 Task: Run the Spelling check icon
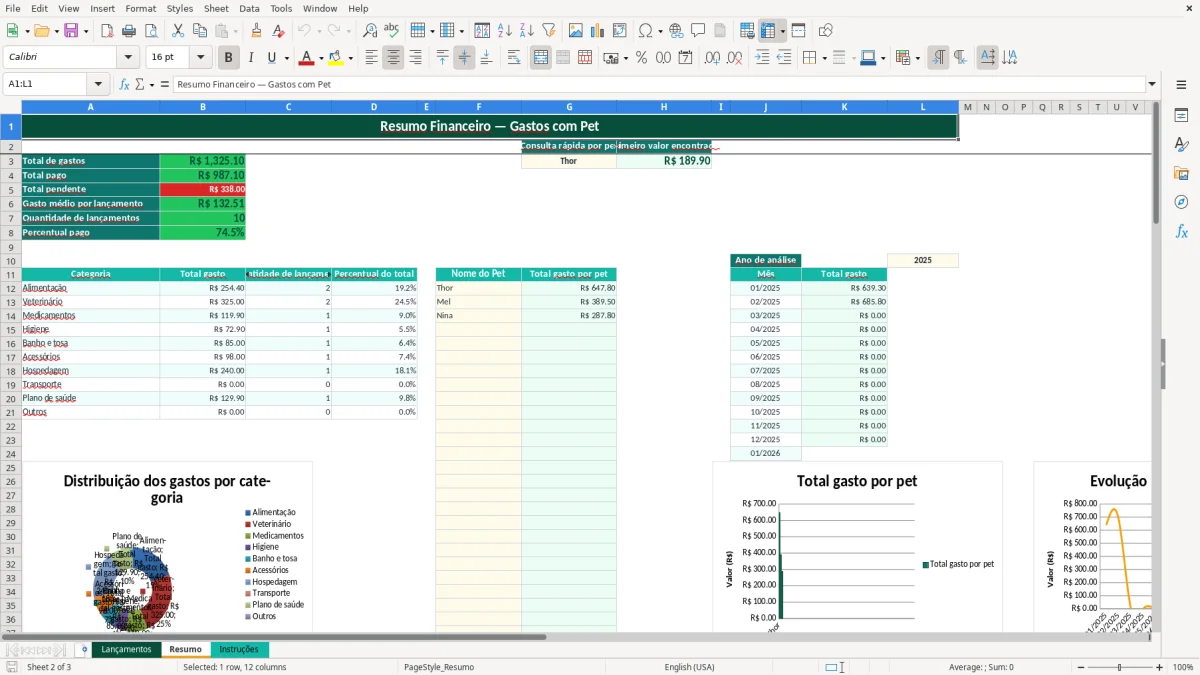click(x=391, y=31)
